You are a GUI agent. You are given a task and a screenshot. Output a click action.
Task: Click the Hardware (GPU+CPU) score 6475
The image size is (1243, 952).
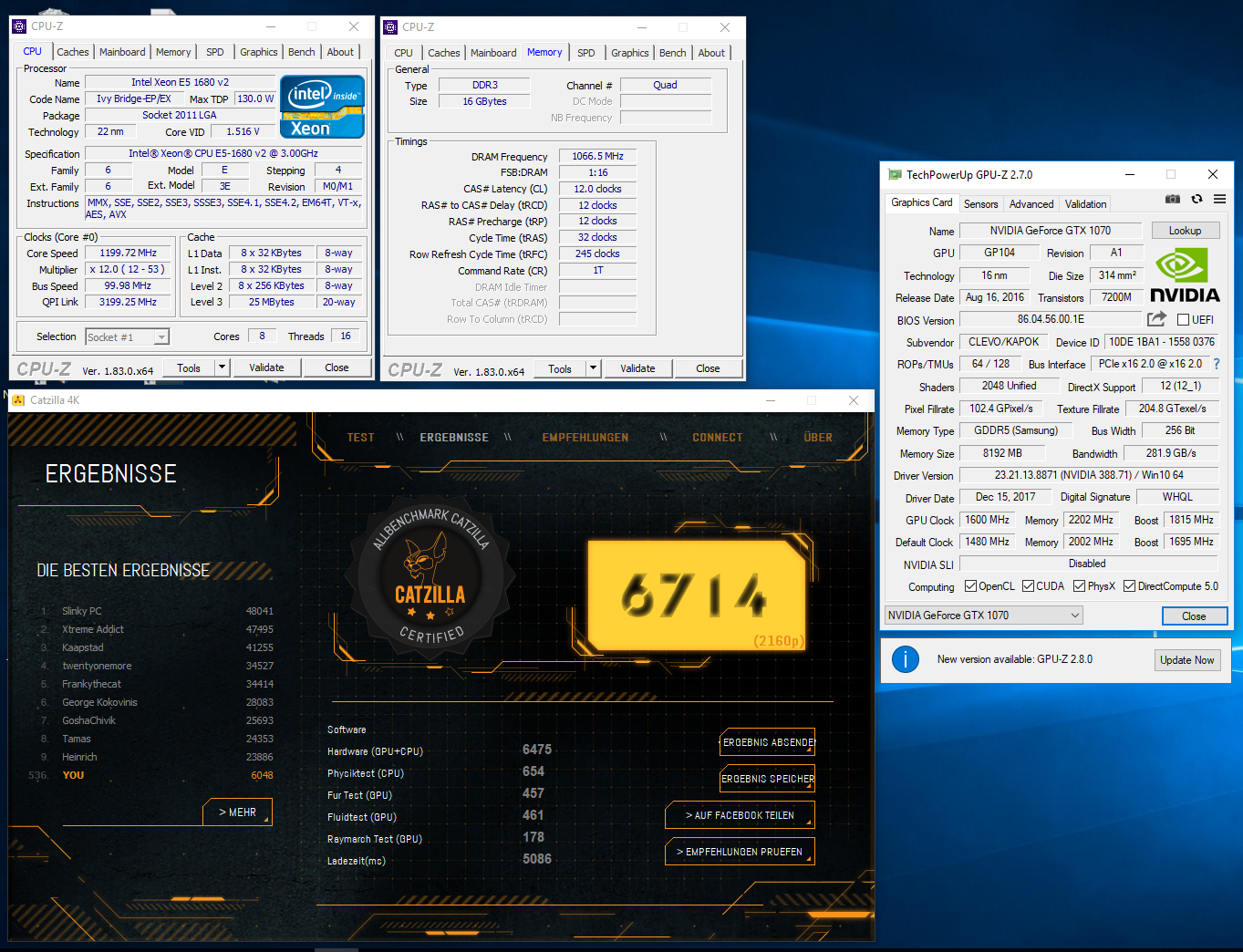(x=536, y=750)
